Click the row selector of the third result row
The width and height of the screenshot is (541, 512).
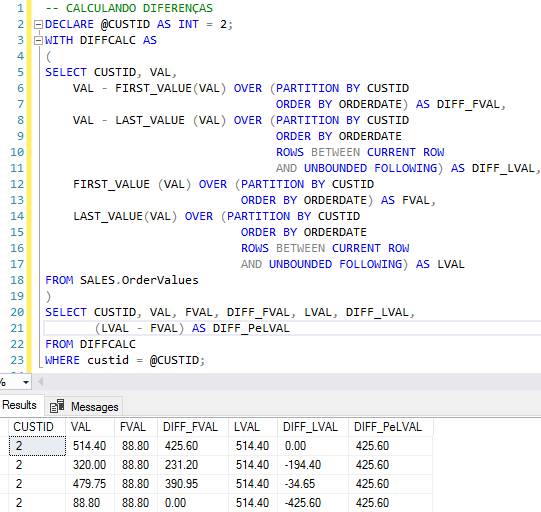click(4, 484)
